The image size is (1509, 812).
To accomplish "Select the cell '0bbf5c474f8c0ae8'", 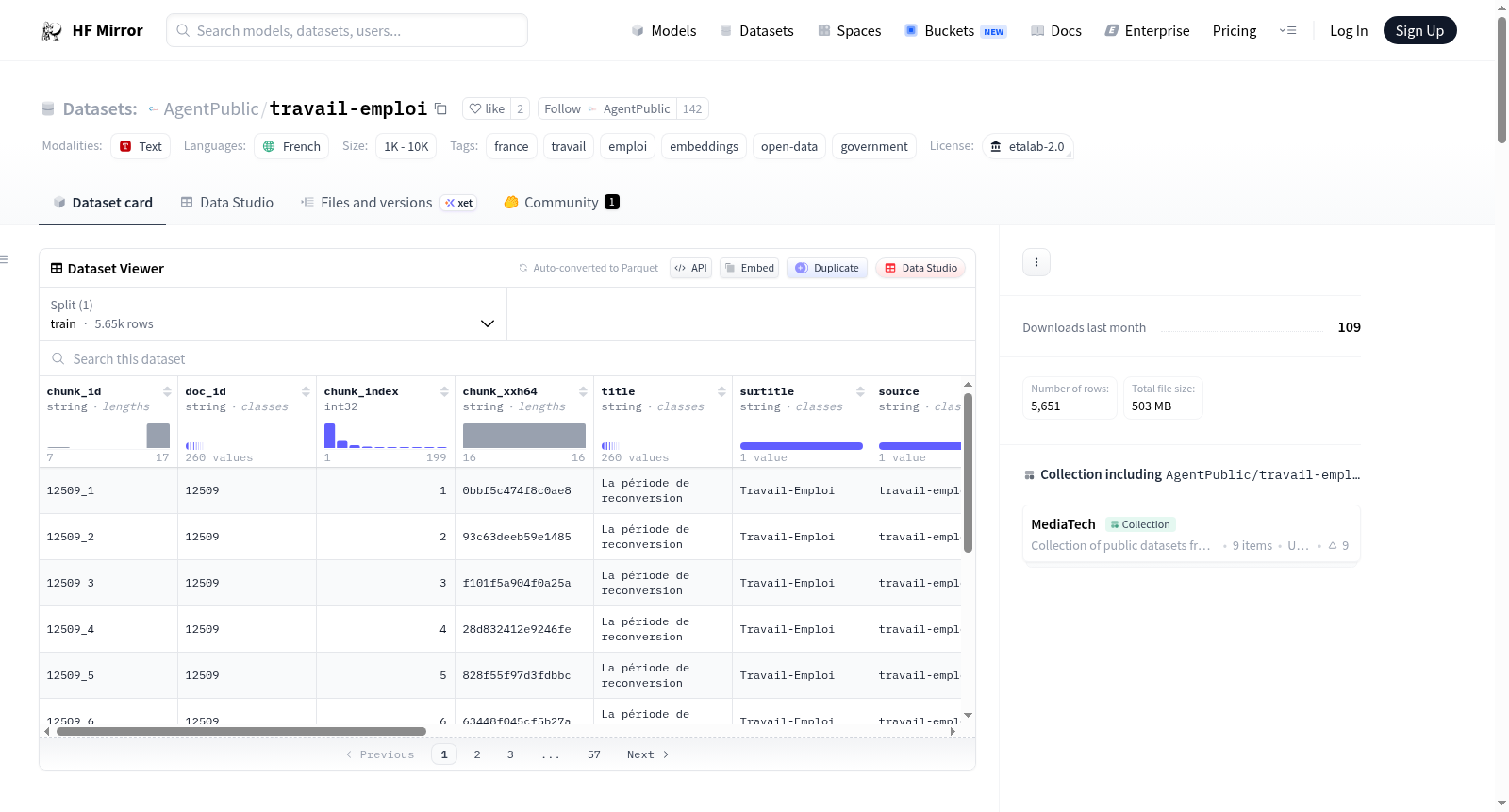I will (x=524, y=490).
